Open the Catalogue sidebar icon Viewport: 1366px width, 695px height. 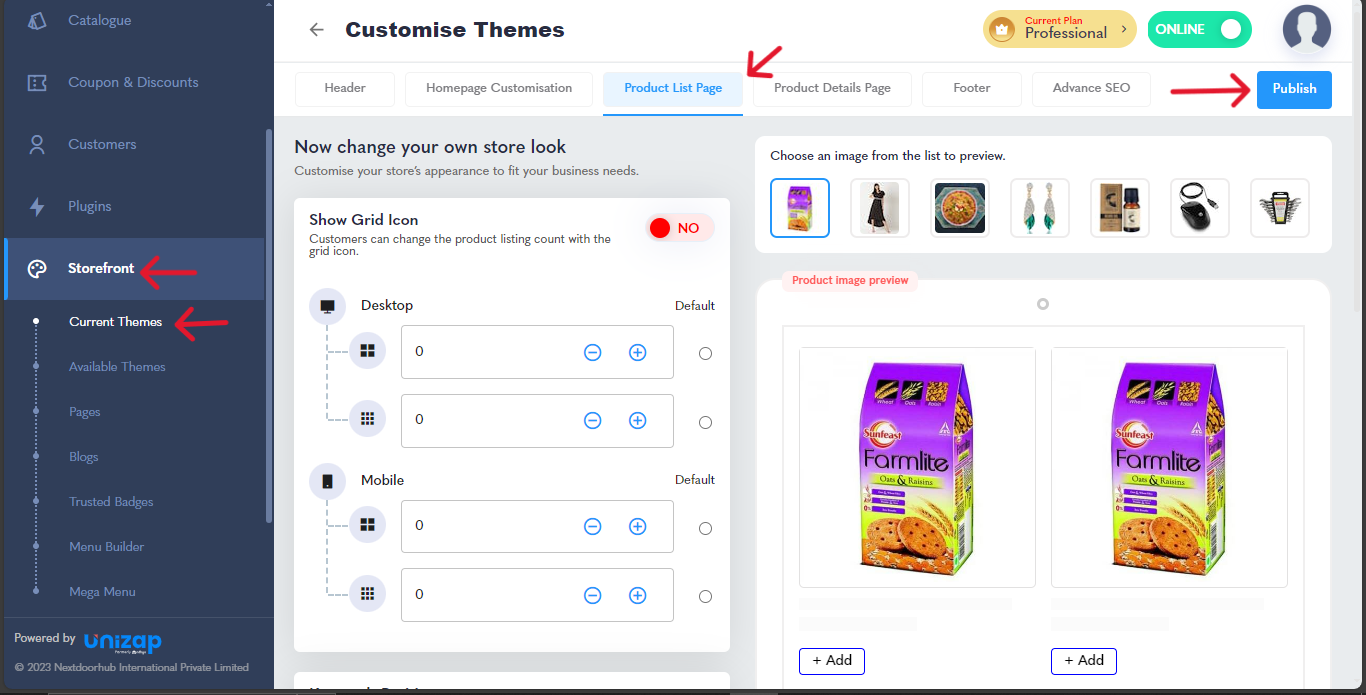[37, 20]
